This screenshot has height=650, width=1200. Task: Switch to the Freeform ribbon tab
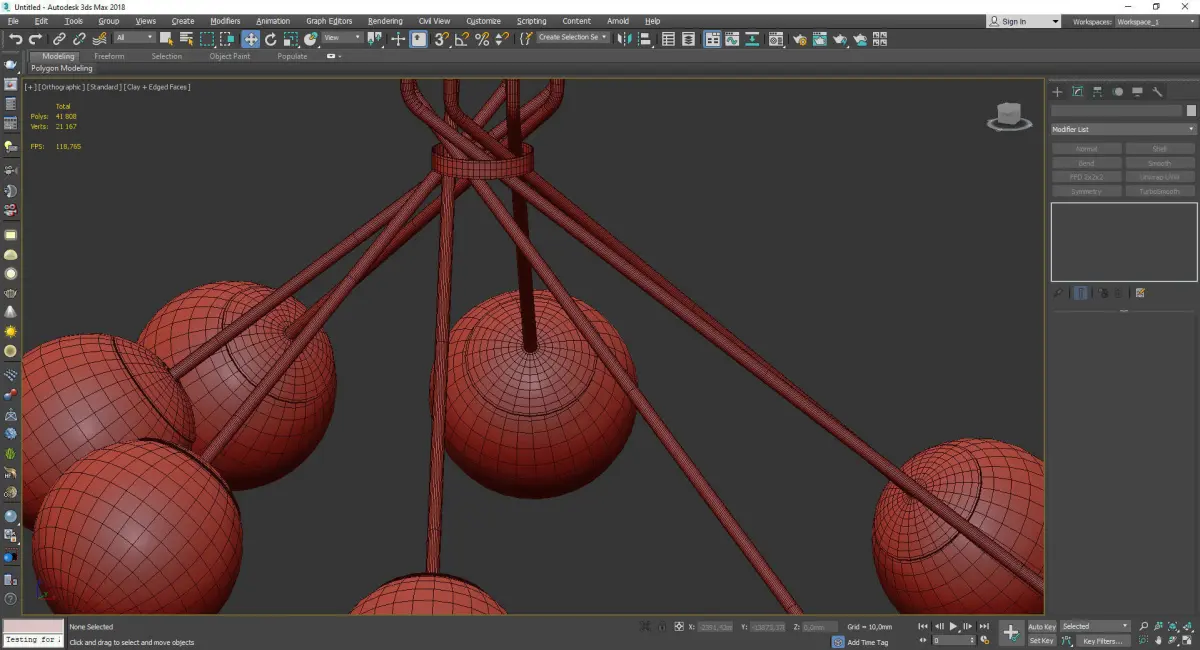[x=109, y=56]
